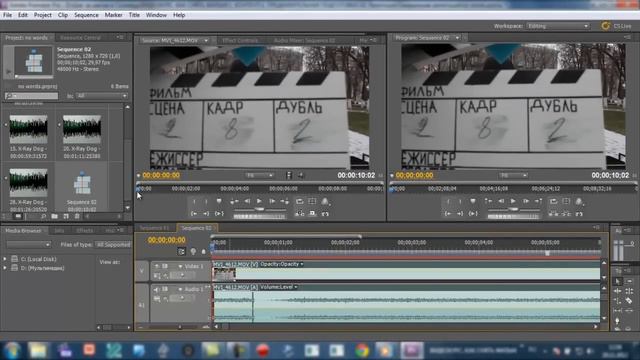The width and height of the screenshot is (640, 360).
Task: Click New Item icon in Project panel
Action: (x=66, y=216)
